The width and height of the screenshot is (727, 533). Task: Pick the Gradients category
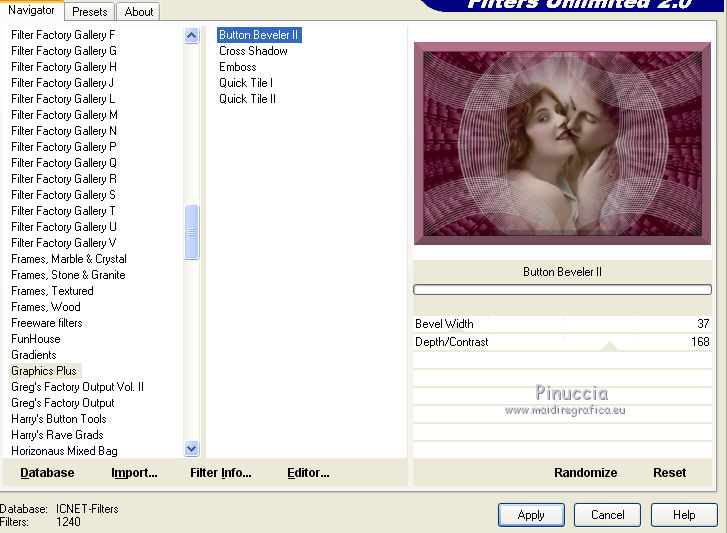pyautogui.click(x=34, y=355)
